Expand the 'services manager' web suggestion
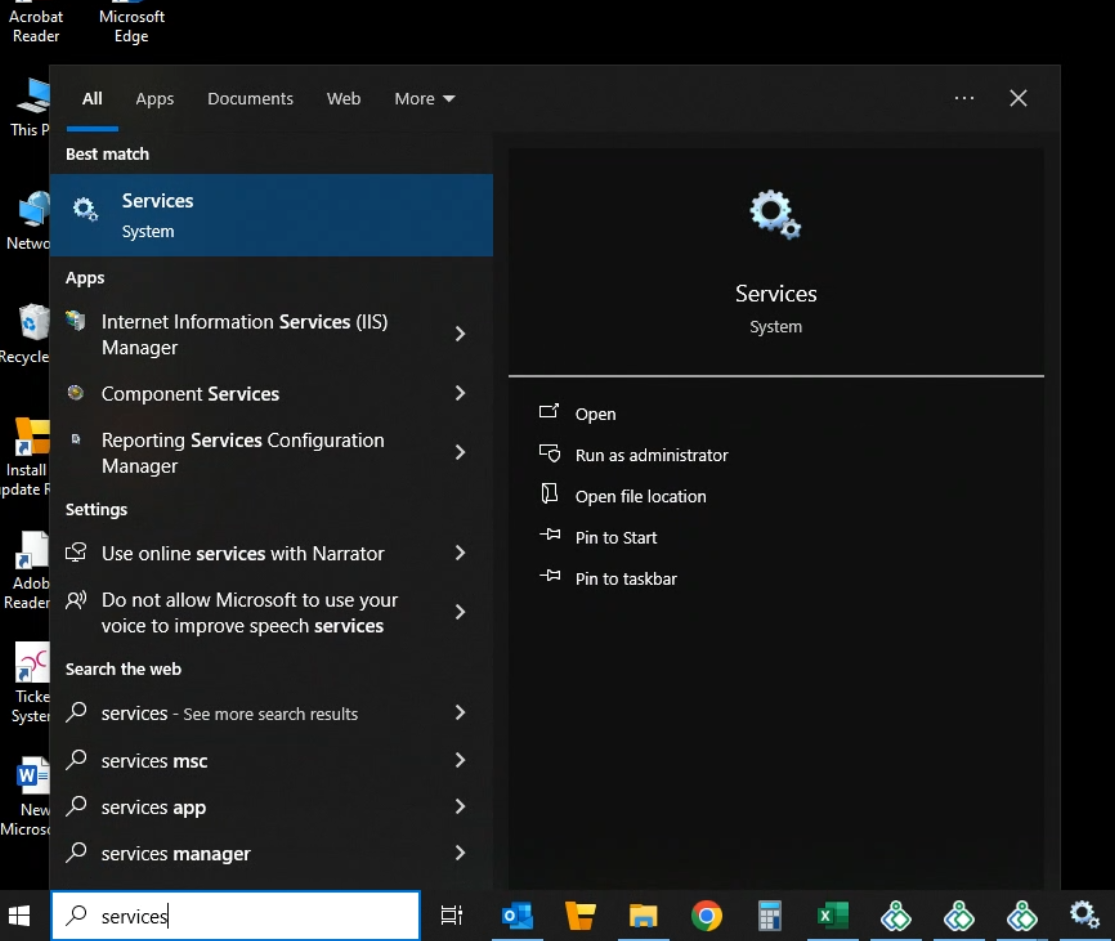Image resolution: width=1115 pixels, height=941 pixels. (x=460, y=853)
